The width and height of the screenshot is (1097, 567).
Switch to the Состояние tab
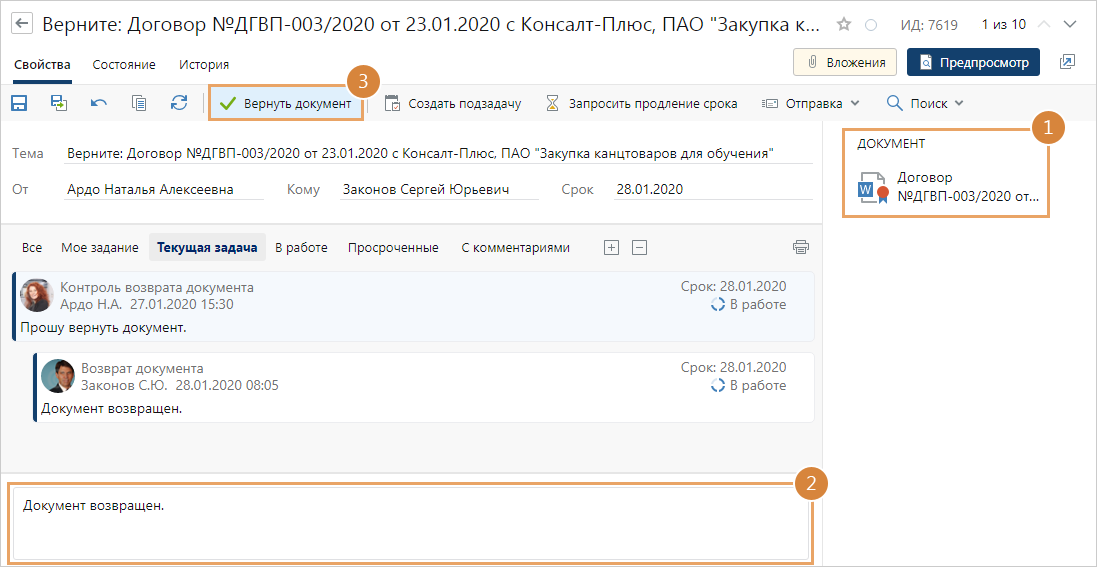click(x=124, y=64)
